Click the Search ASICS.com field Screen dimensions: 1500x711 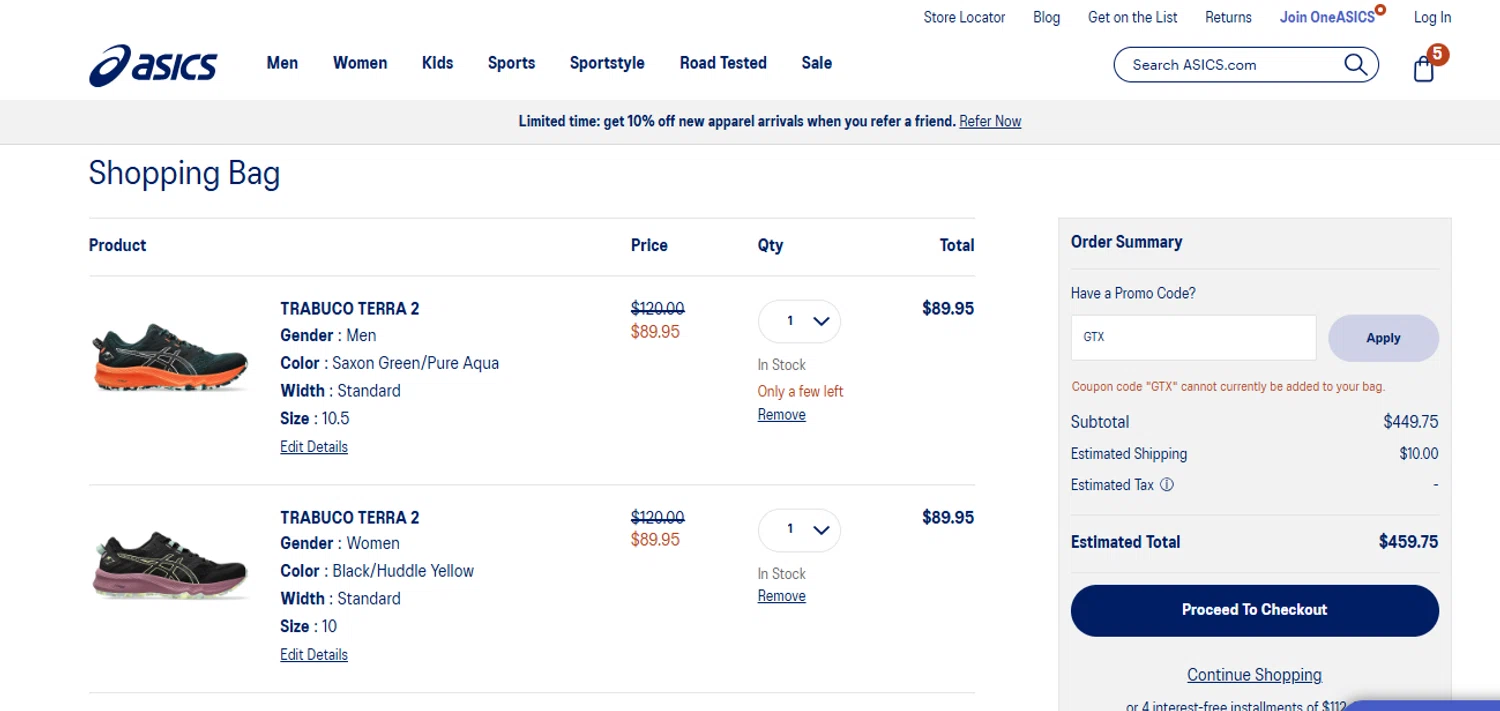coord(1230,65)
